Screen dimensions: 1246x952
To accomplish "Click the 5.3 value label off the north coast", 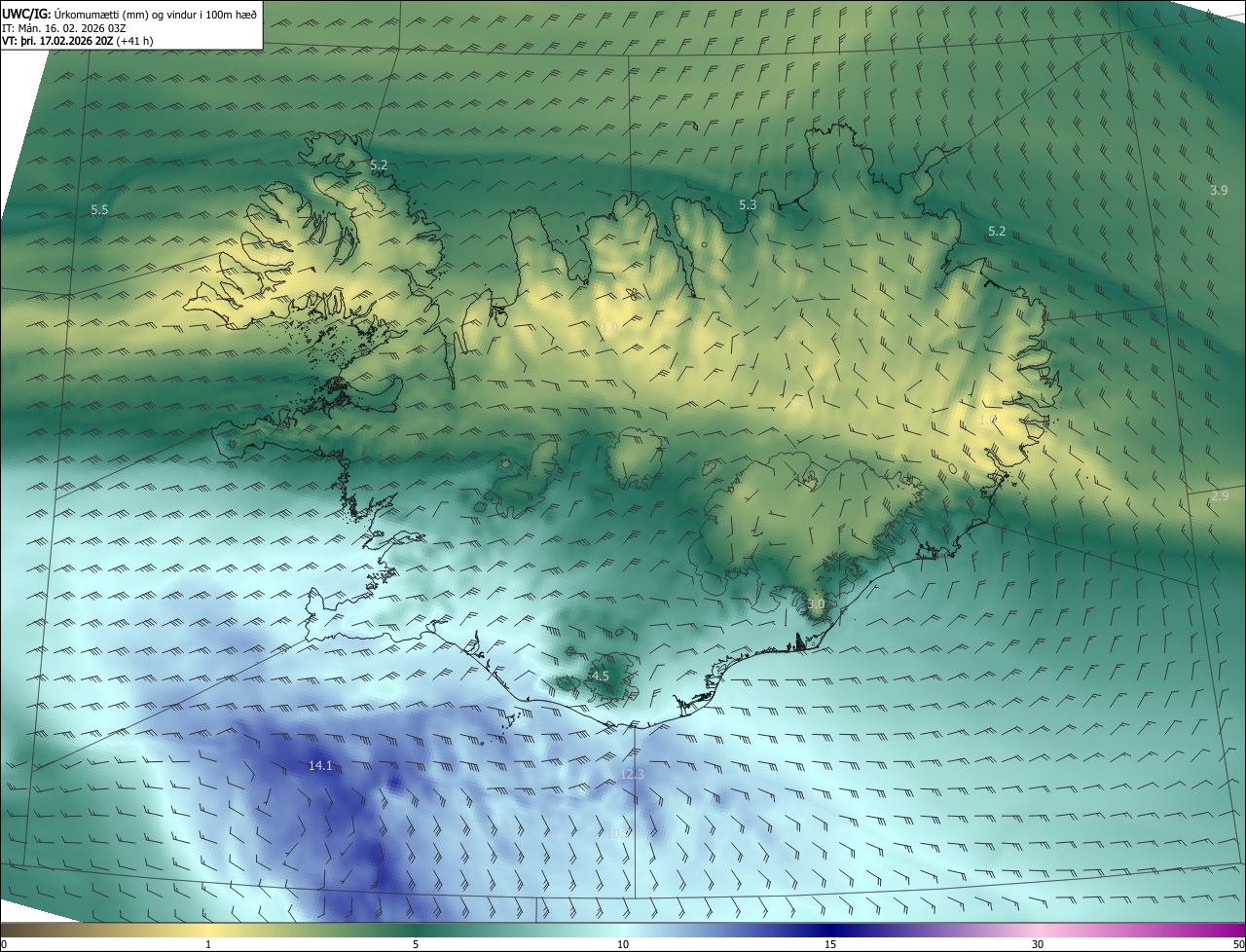I will (748, 204).
